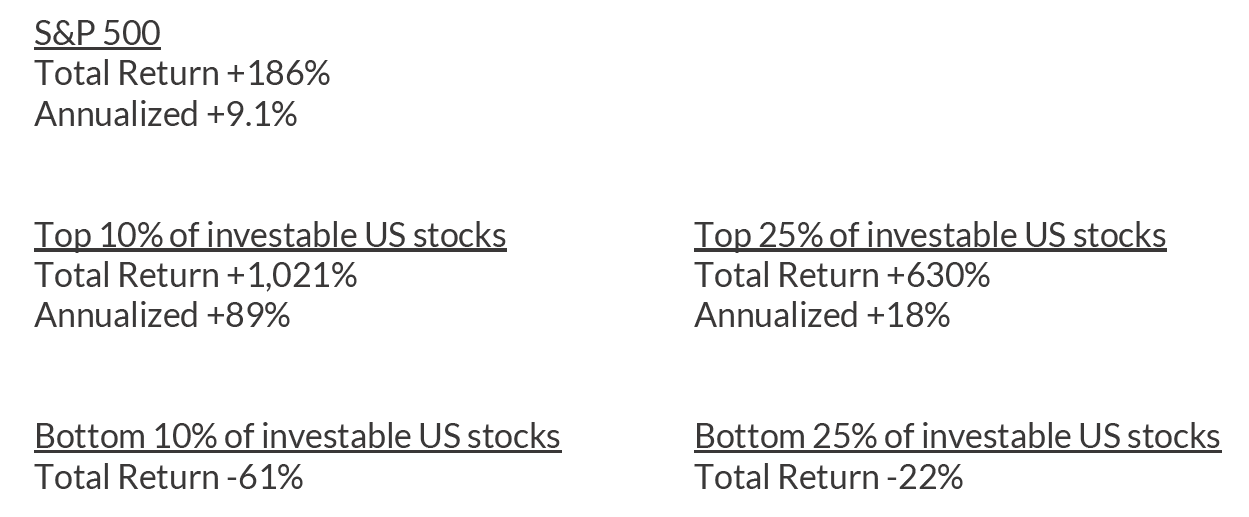Click the -22% figure

925,476
